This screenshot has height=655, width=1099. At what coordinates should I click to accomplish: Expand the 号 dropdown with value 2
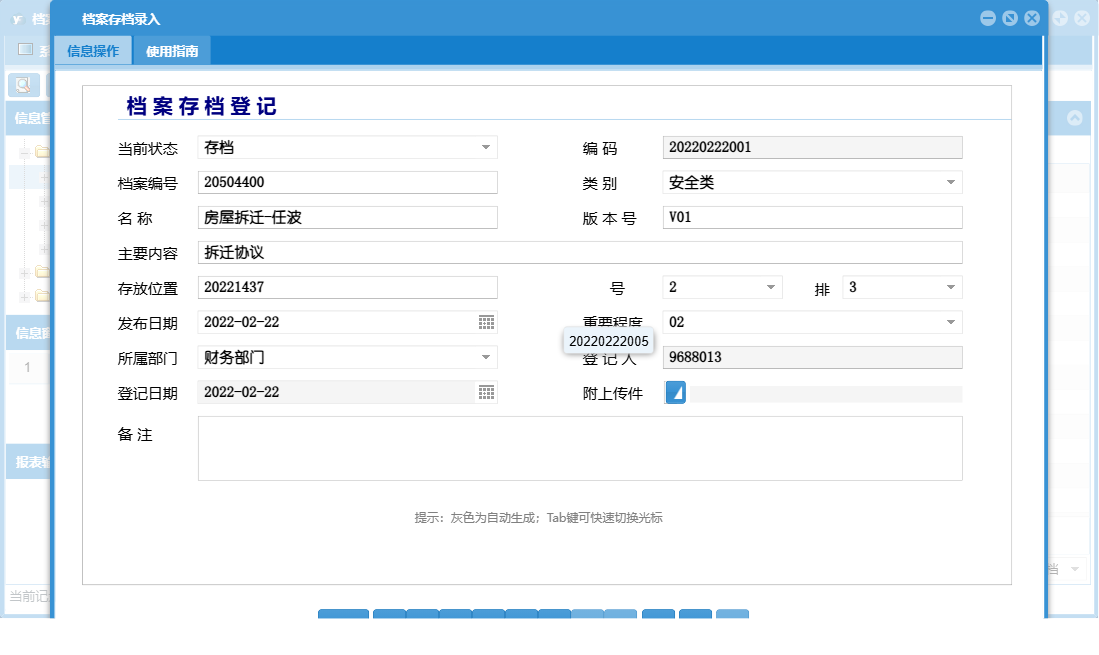pyautogui.click(x=772, y=287)
